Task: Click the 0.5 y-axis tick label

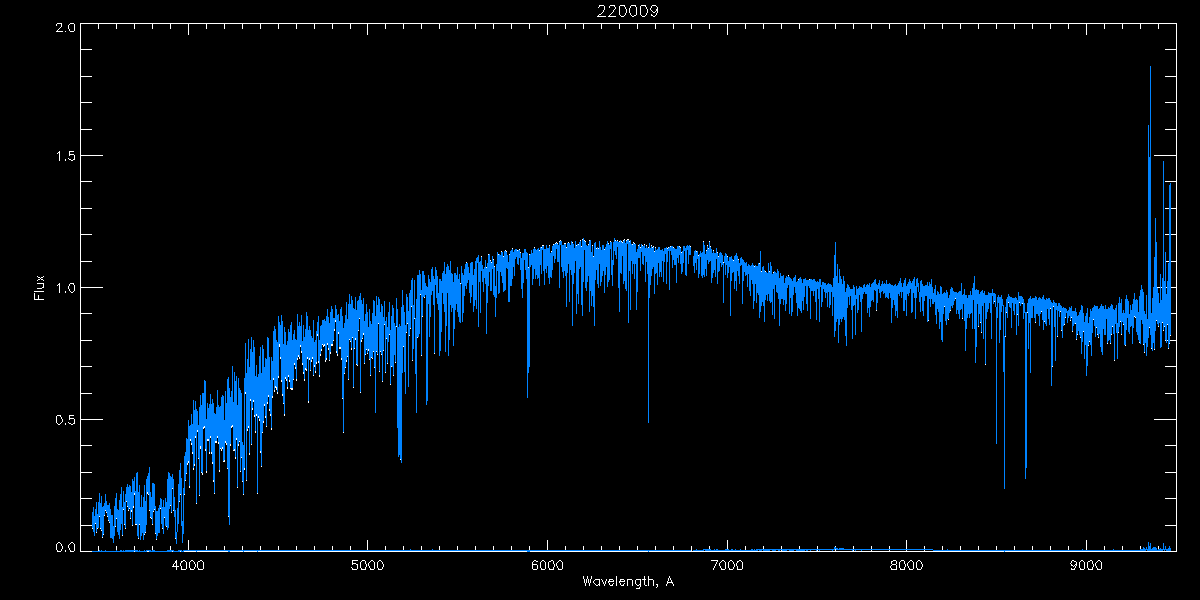Action: click(66, 419)
